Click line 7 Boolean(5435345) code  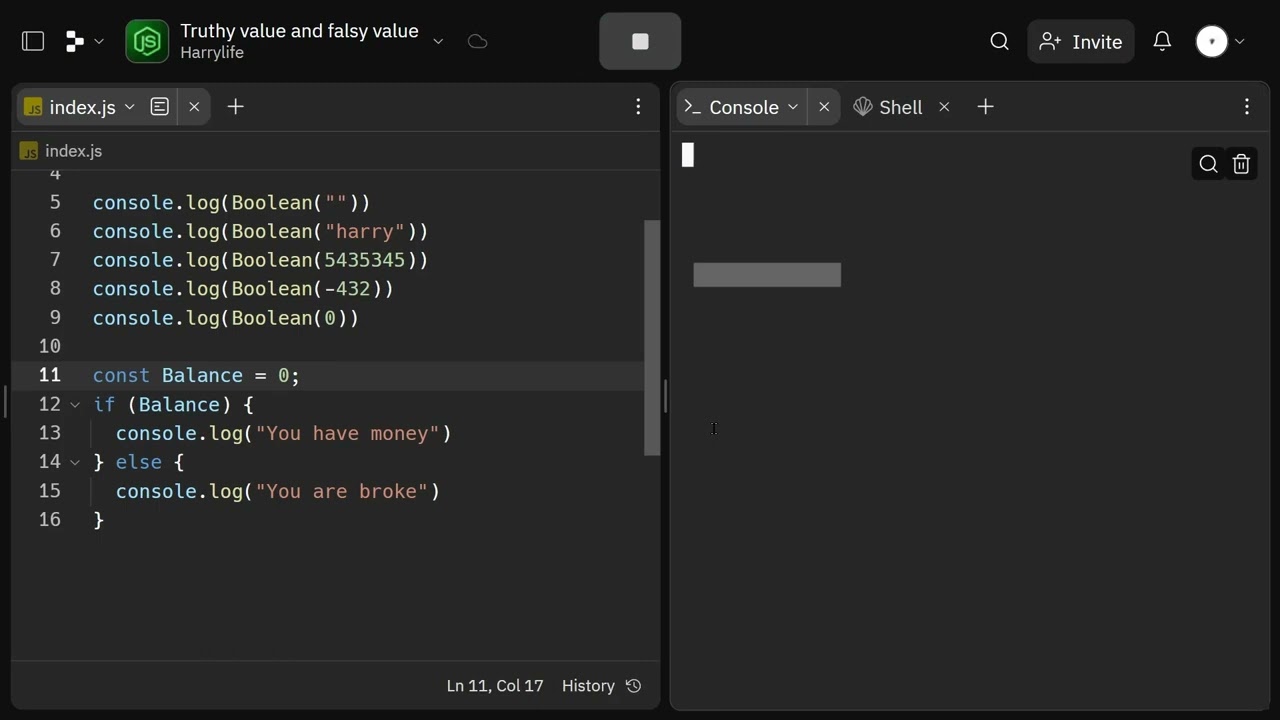point(260,261)
